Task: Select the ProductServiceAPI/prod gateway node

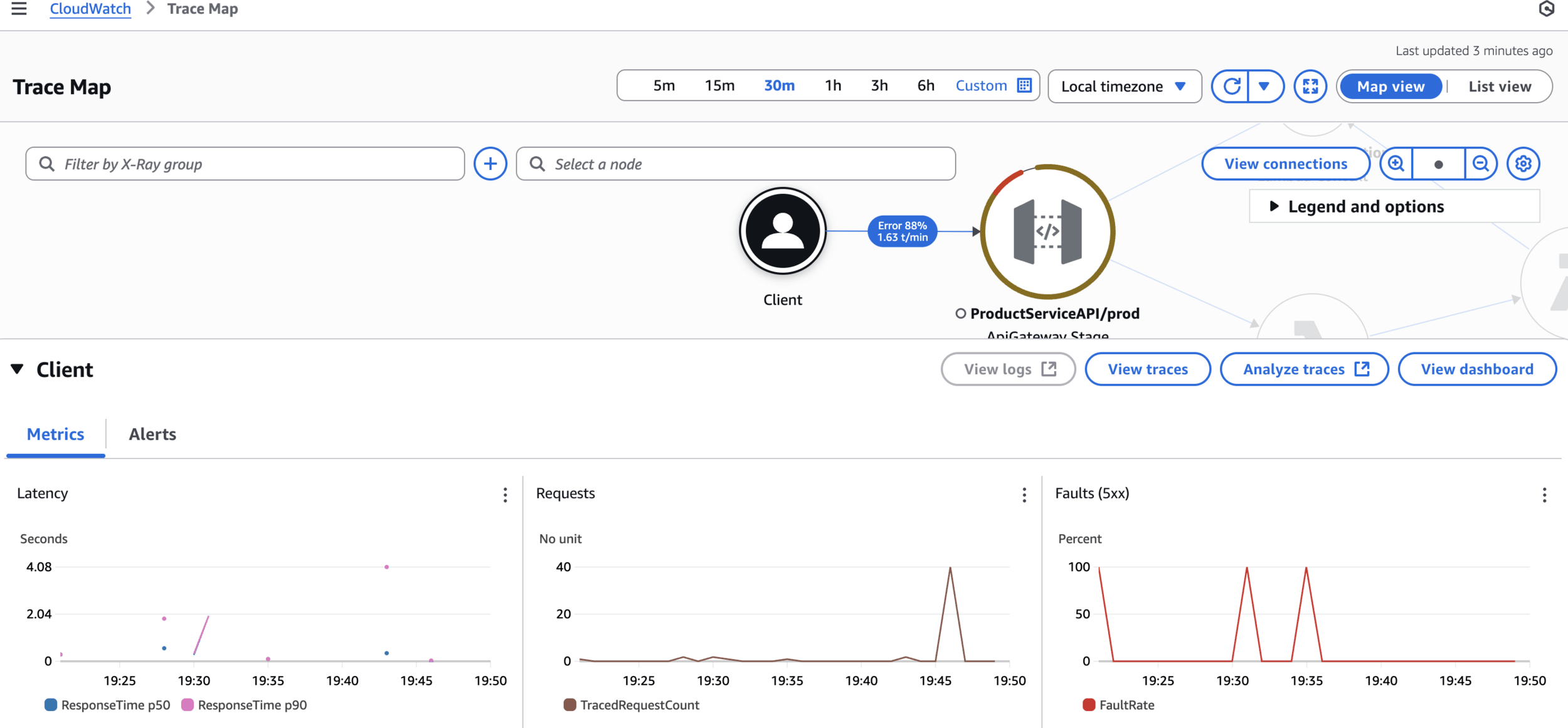Action: [1047, 231]
